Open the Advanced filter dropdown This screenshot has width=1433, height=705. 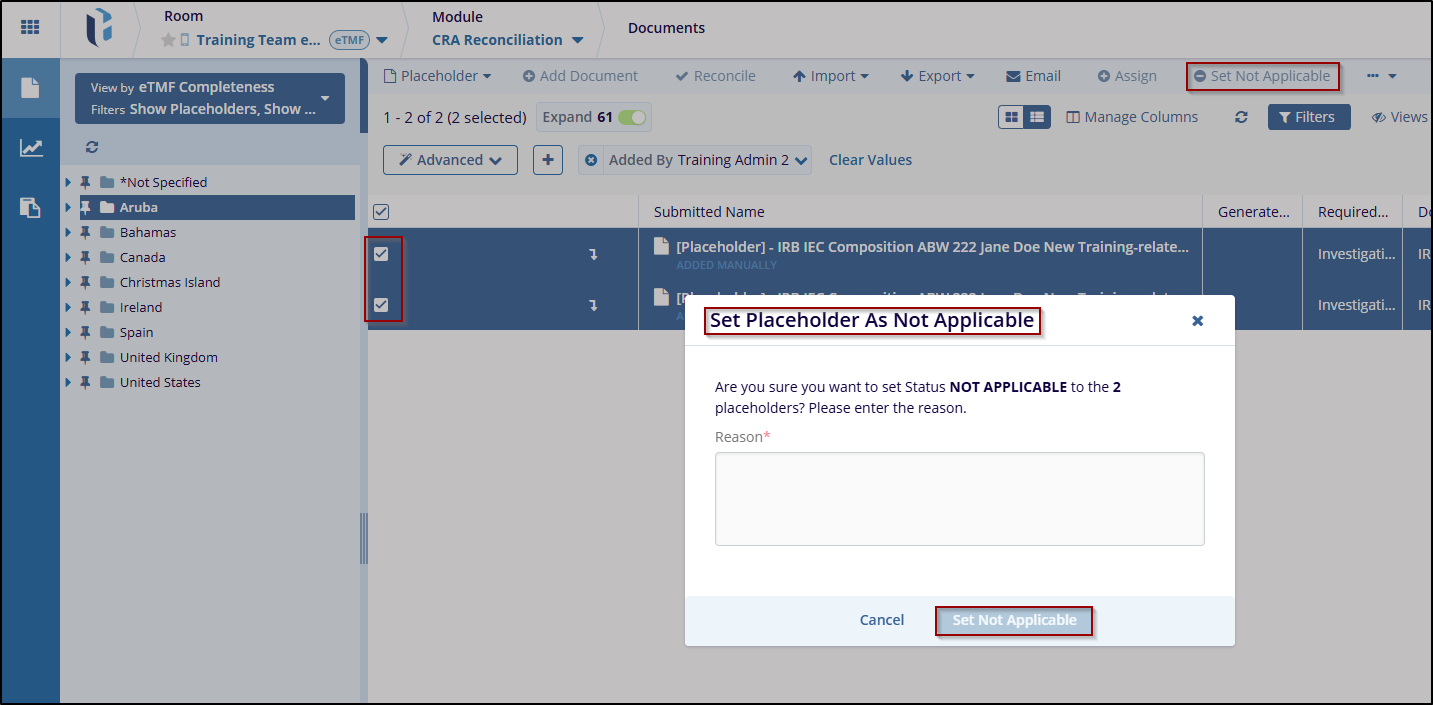coord(449,160)
